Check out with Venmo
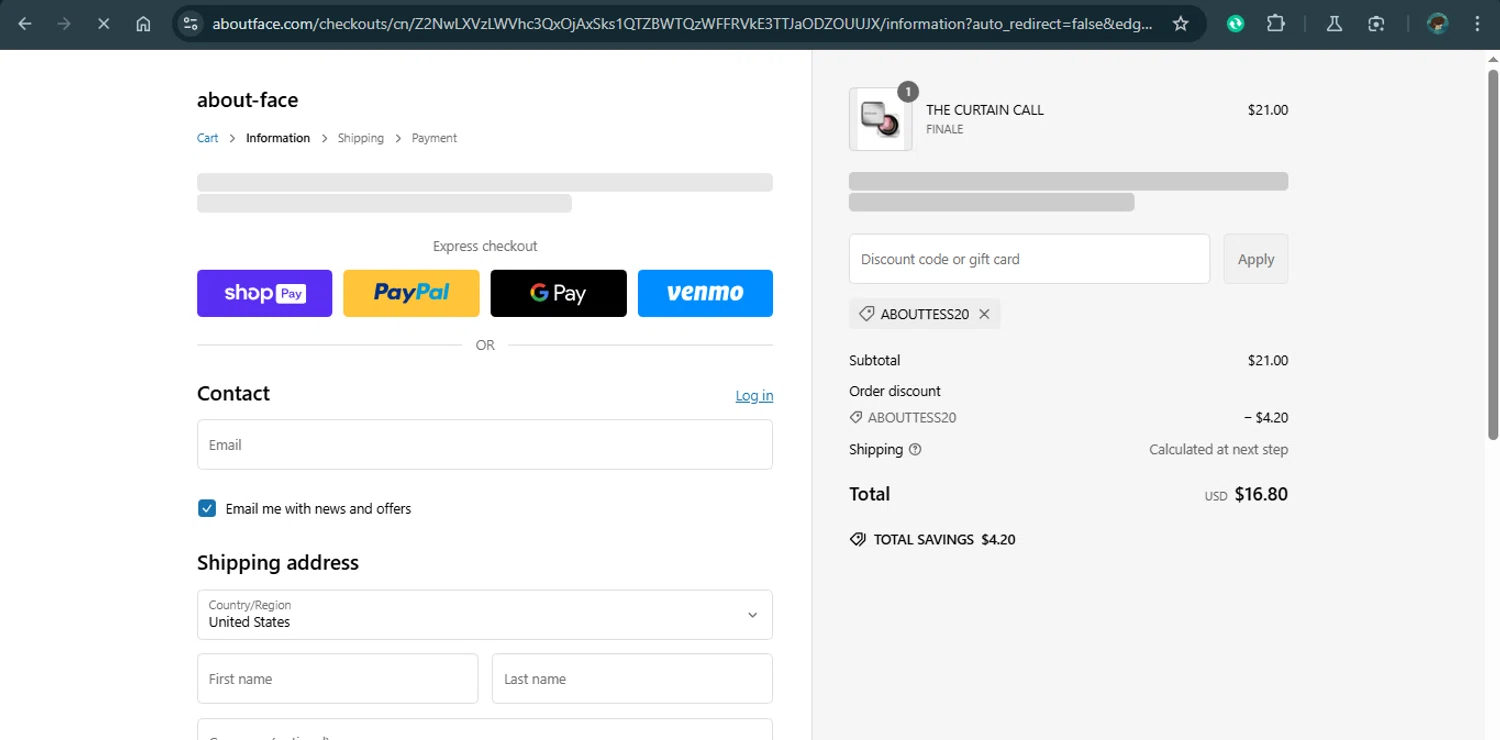The image size is (1500, 740). coord(705,293)
